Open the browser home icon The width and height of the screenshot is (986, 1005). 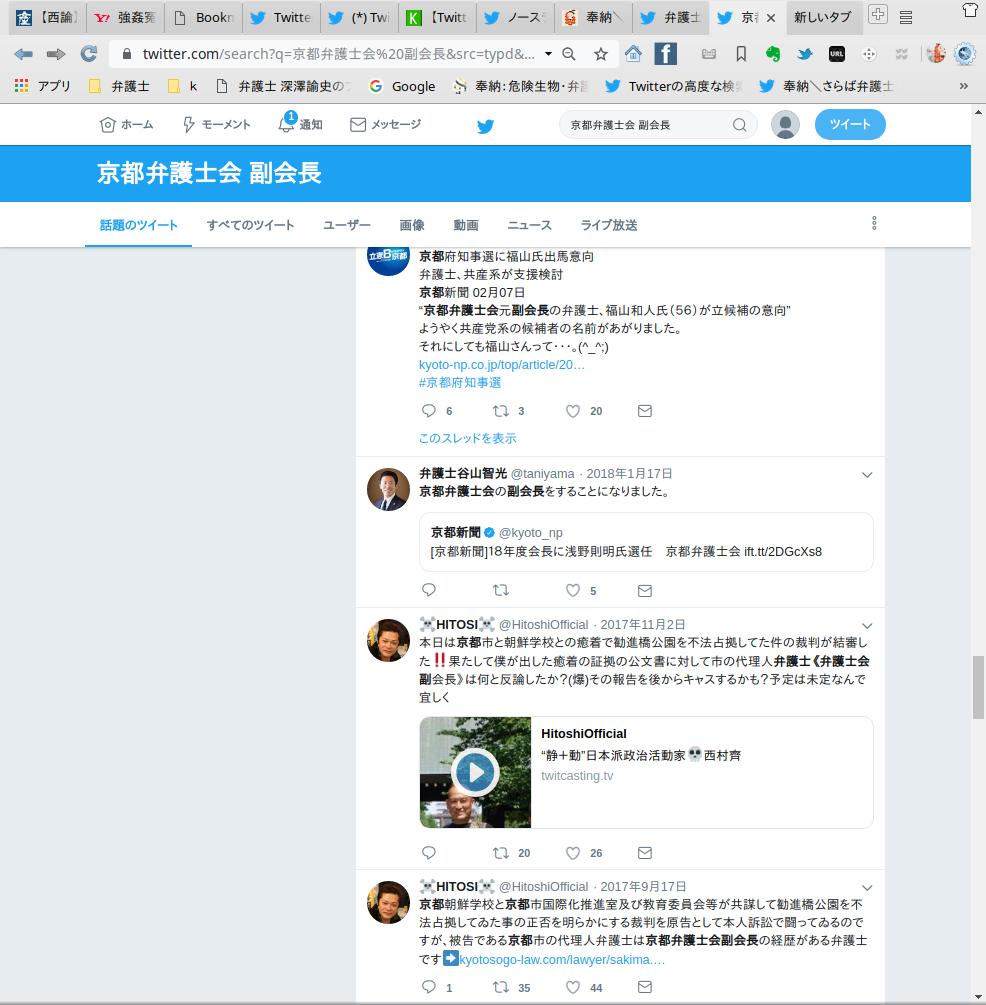click(633, 54)
